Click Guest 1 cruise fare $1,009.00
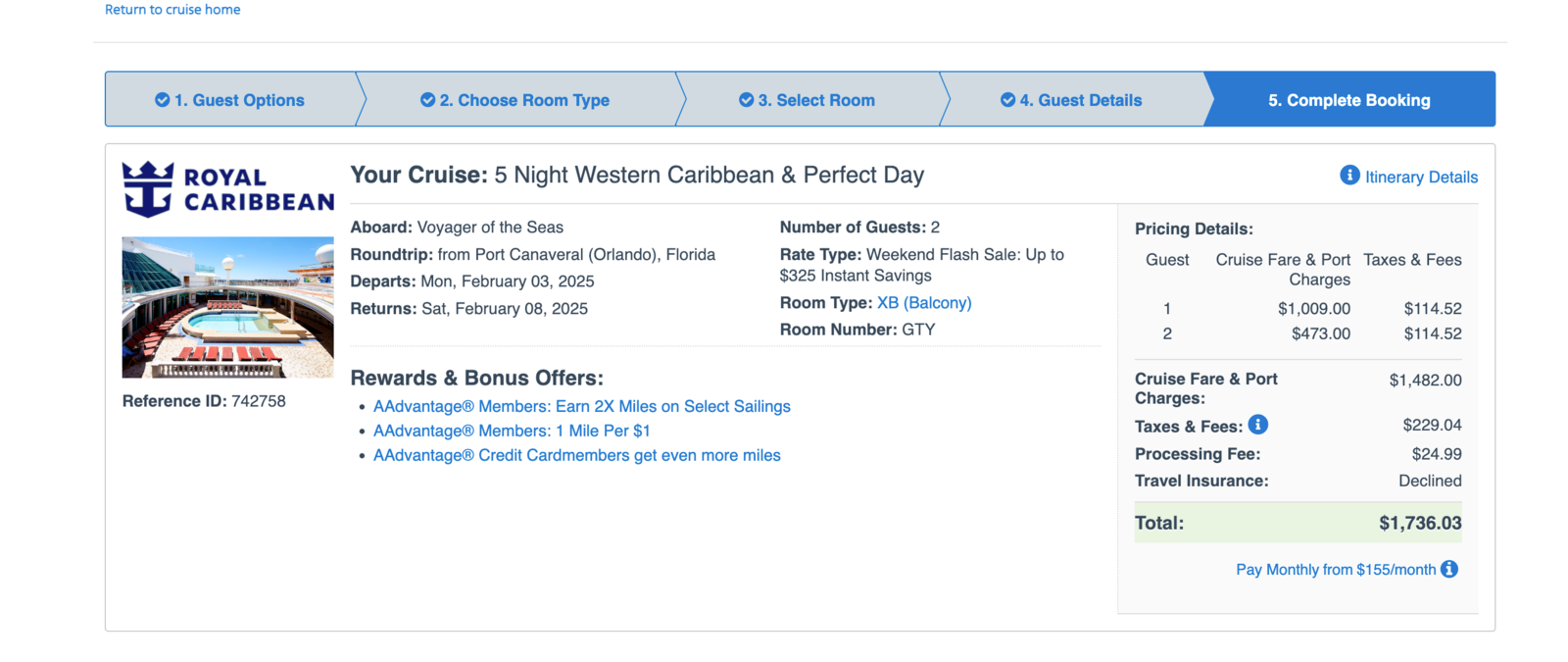This screenshot has width=1568, height=662. point(1314,308)
